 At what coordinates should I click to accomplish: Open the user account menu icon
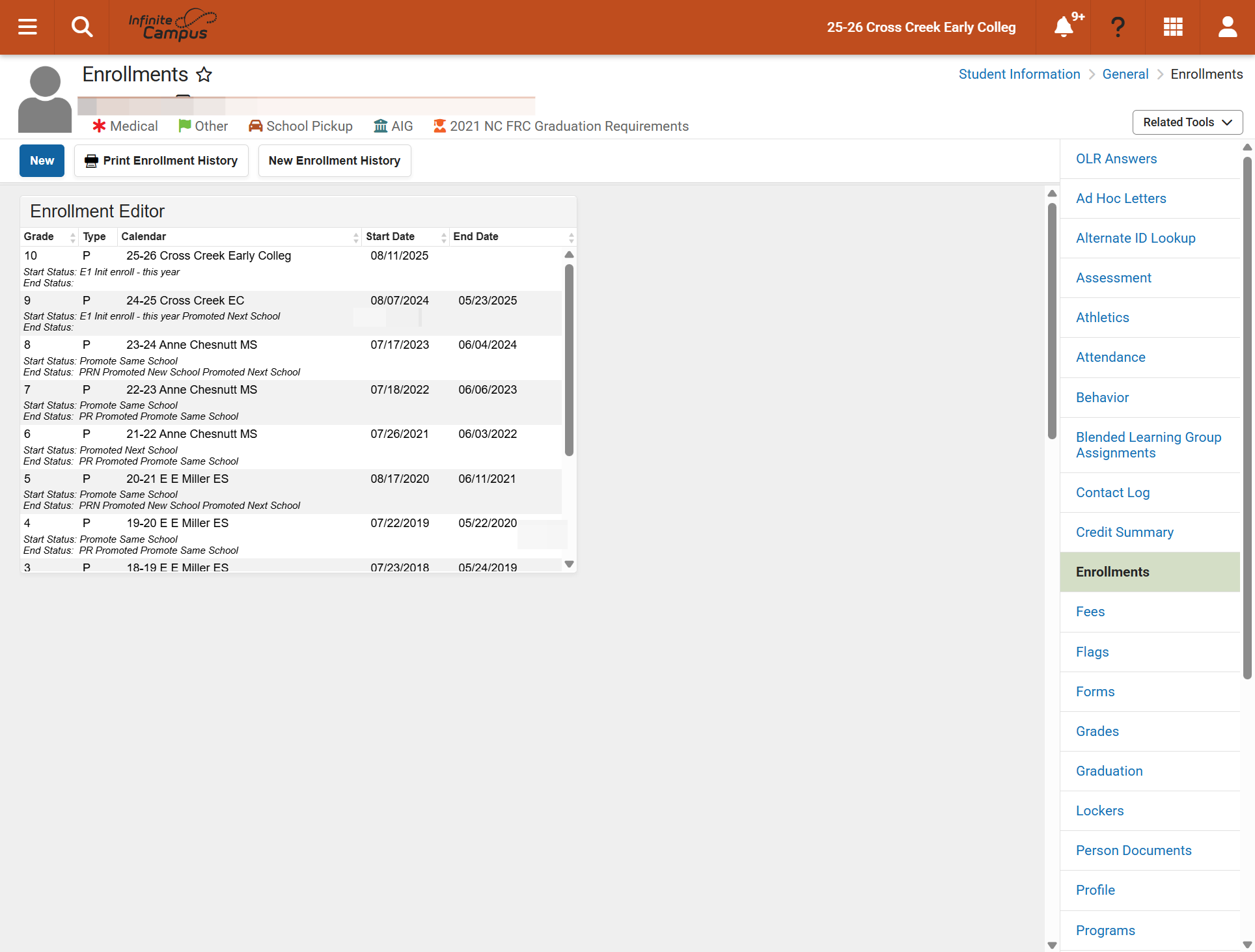tap(1228, 27)
